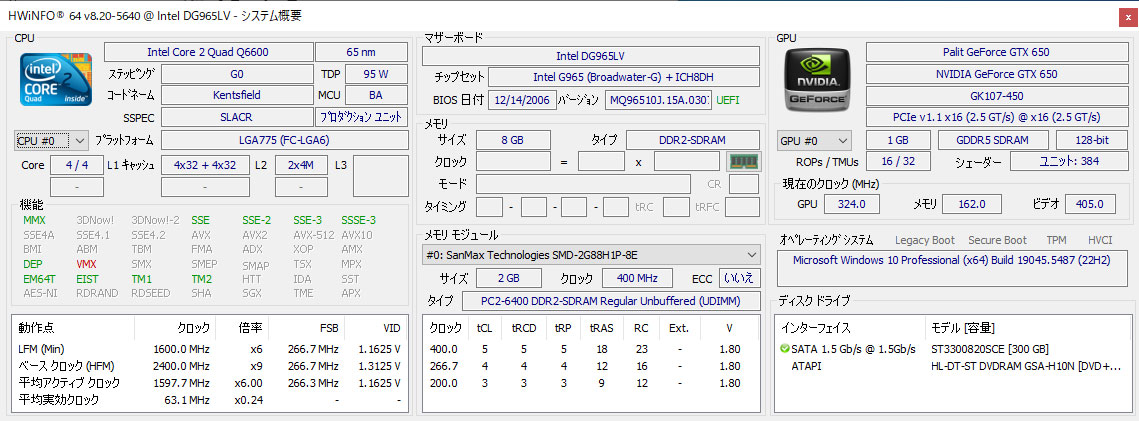
Task: Click the green SATA status check icon
Action: point(785,349)
